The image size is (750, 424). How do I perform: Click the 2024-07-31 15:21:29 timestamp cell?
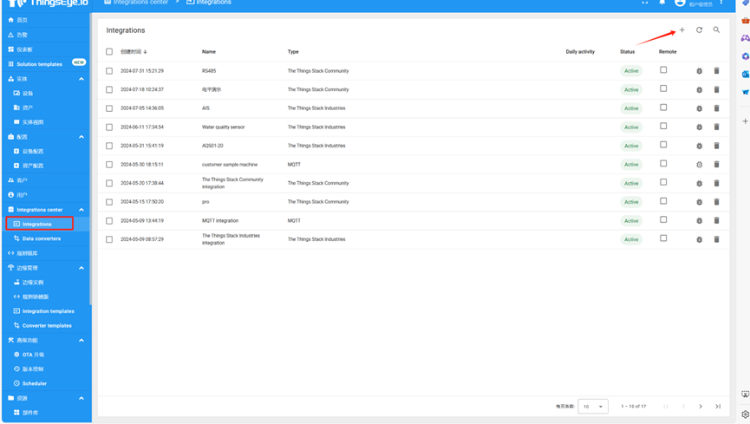142,71
